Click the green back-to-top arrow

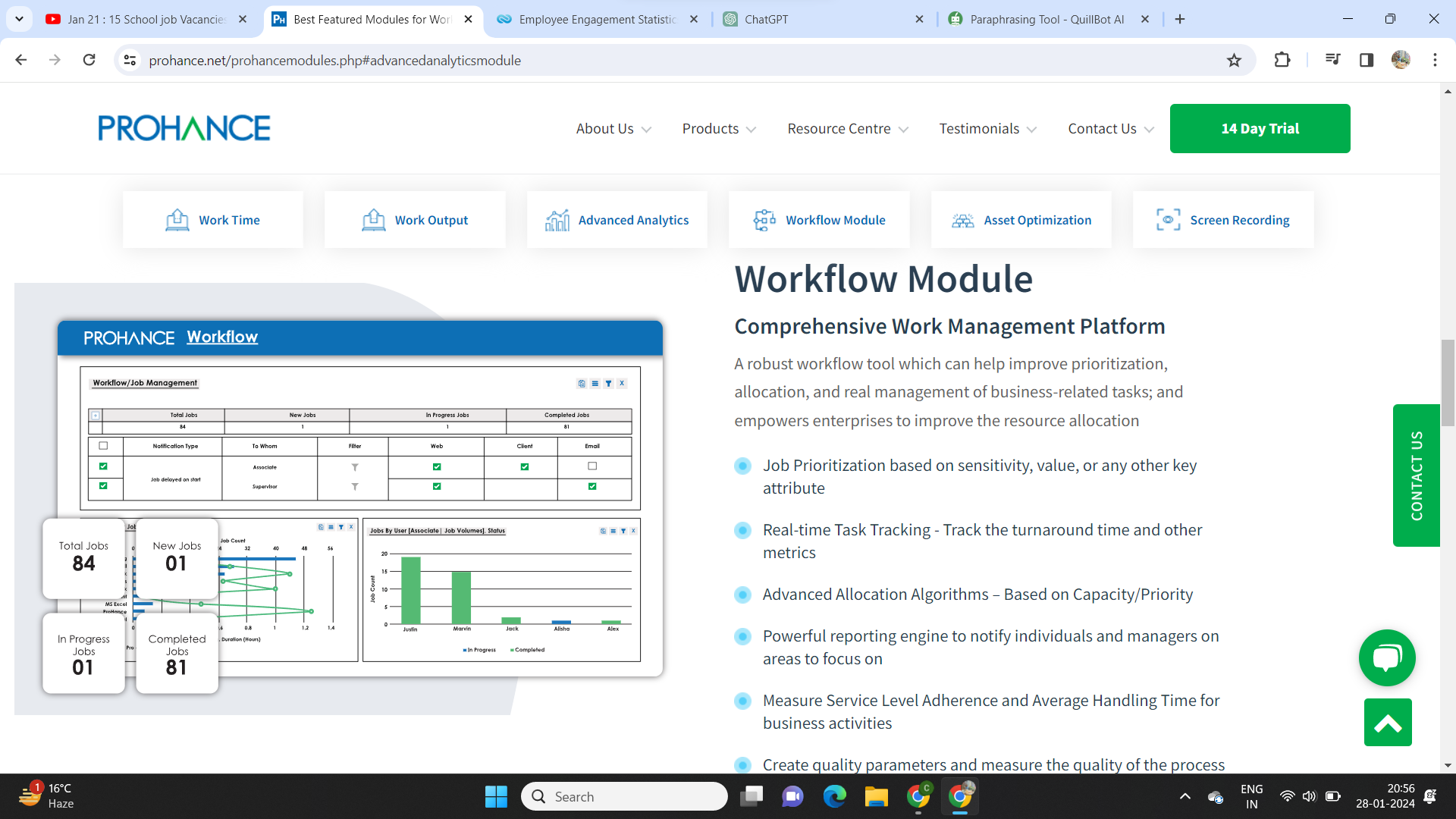point(1388,722)
